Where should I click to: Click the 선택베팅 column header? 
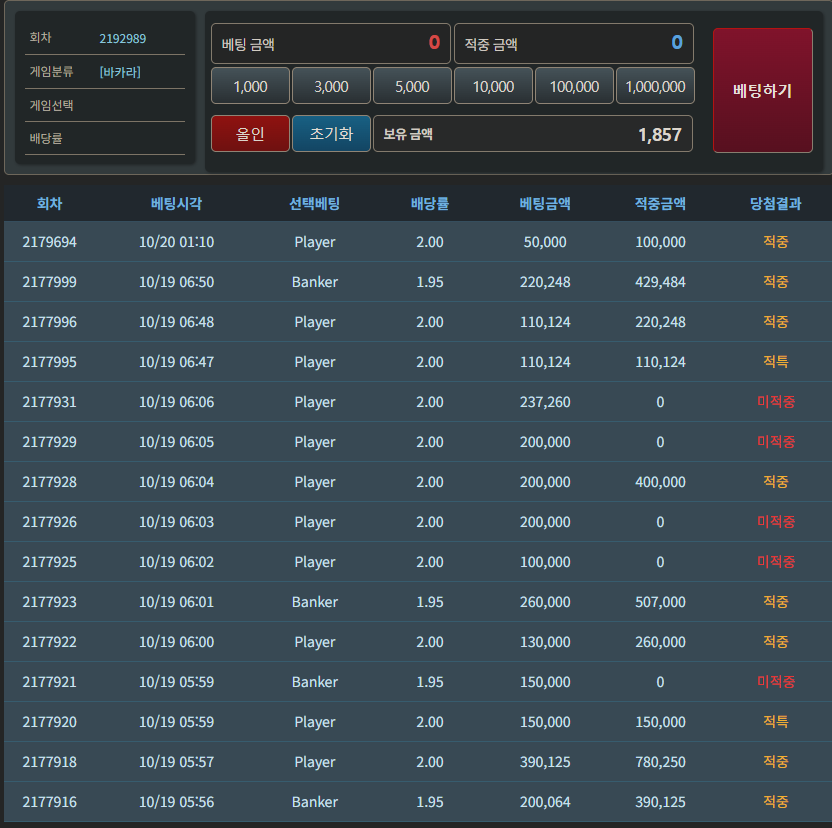click(x=315, y=203)
